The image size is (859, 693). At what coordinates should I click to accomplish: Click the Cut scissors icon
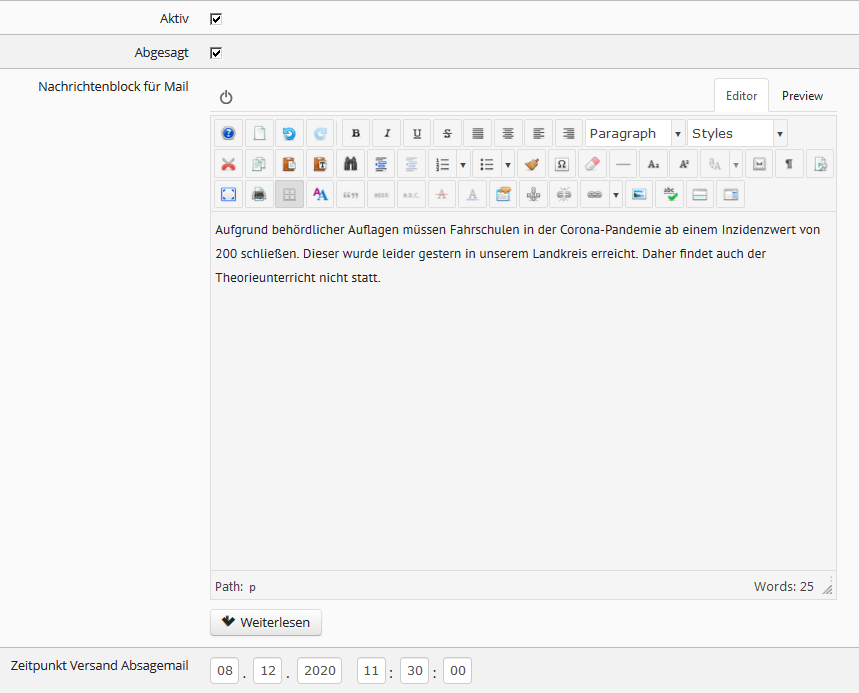[x=228, y=164]
